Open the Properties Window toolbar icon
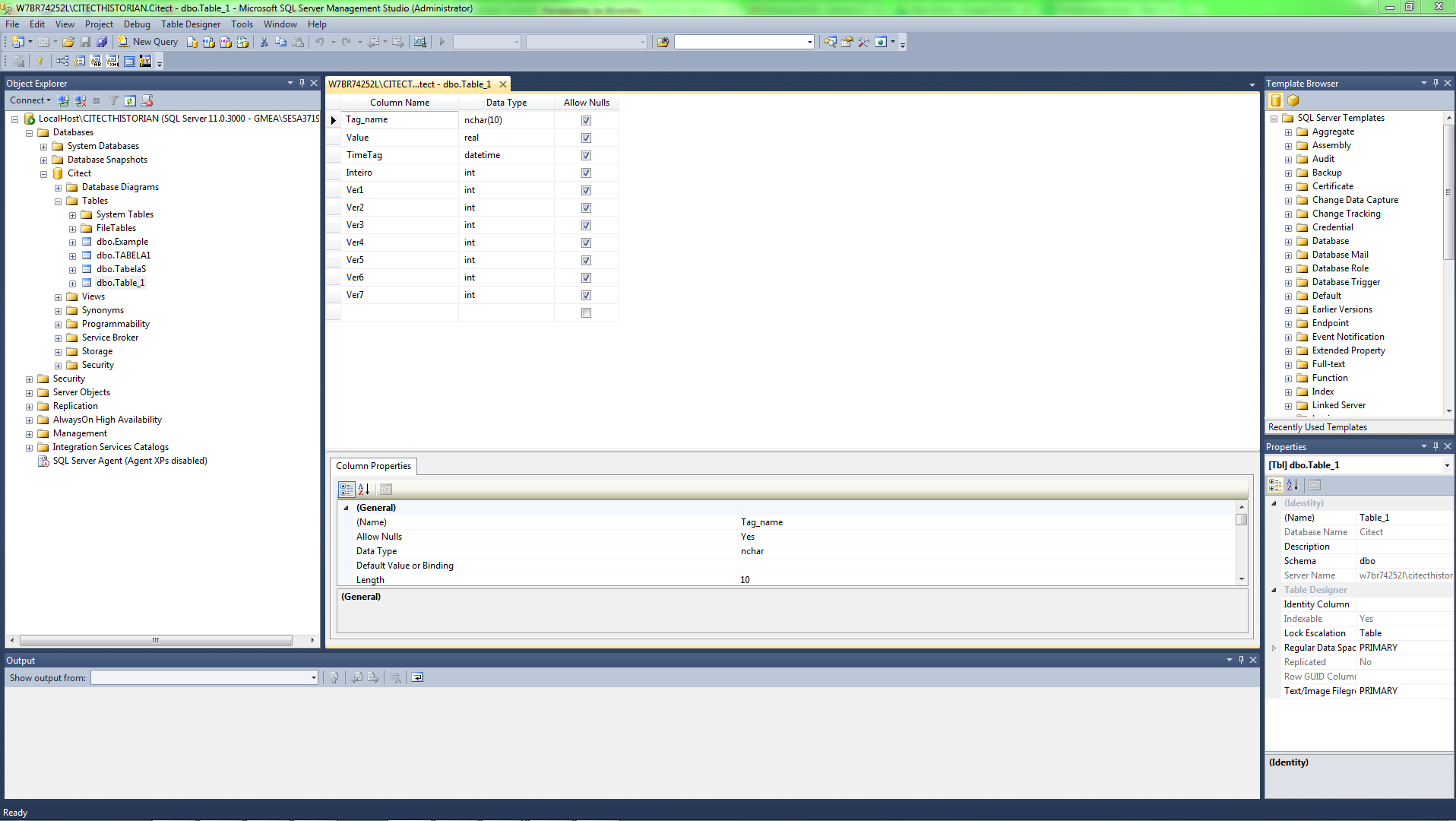The image size is (1456, 821). click(847, 43)
